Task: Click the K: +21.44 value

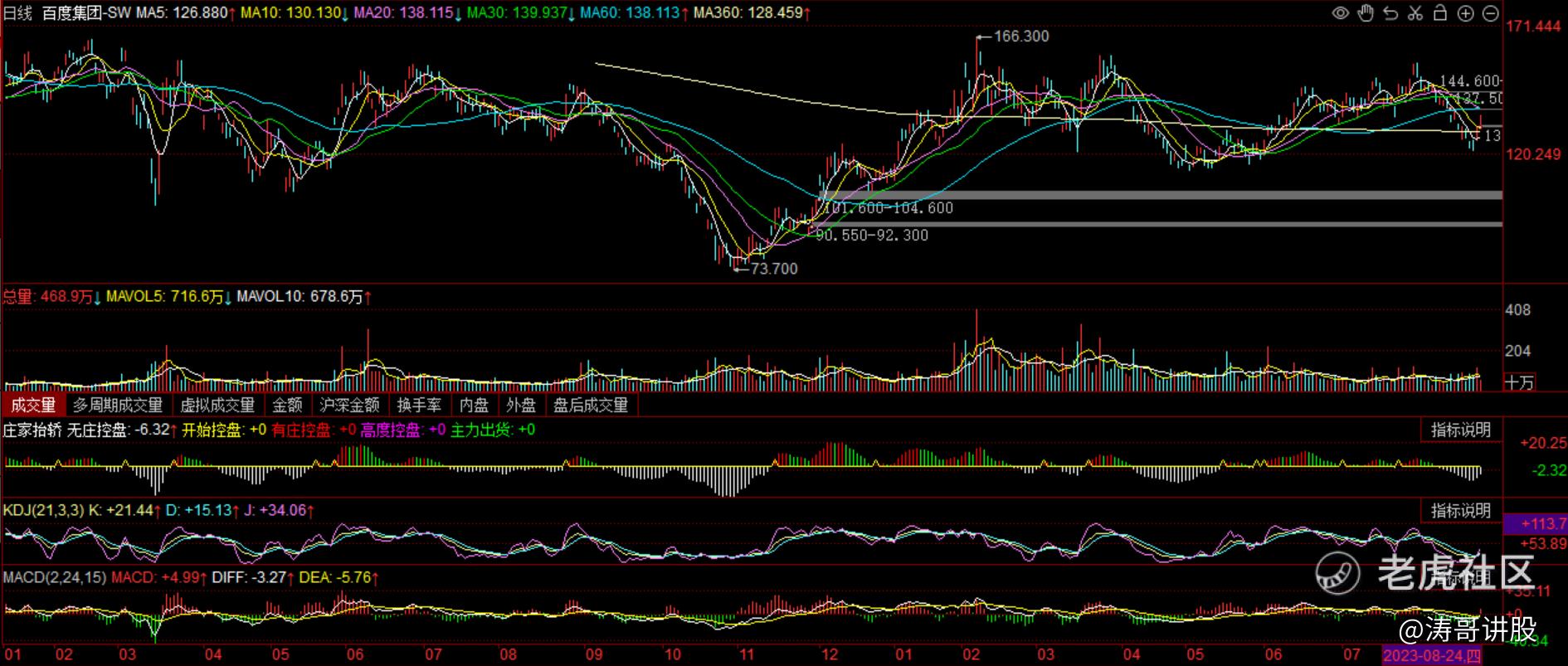Action: [x=124, y=510]
